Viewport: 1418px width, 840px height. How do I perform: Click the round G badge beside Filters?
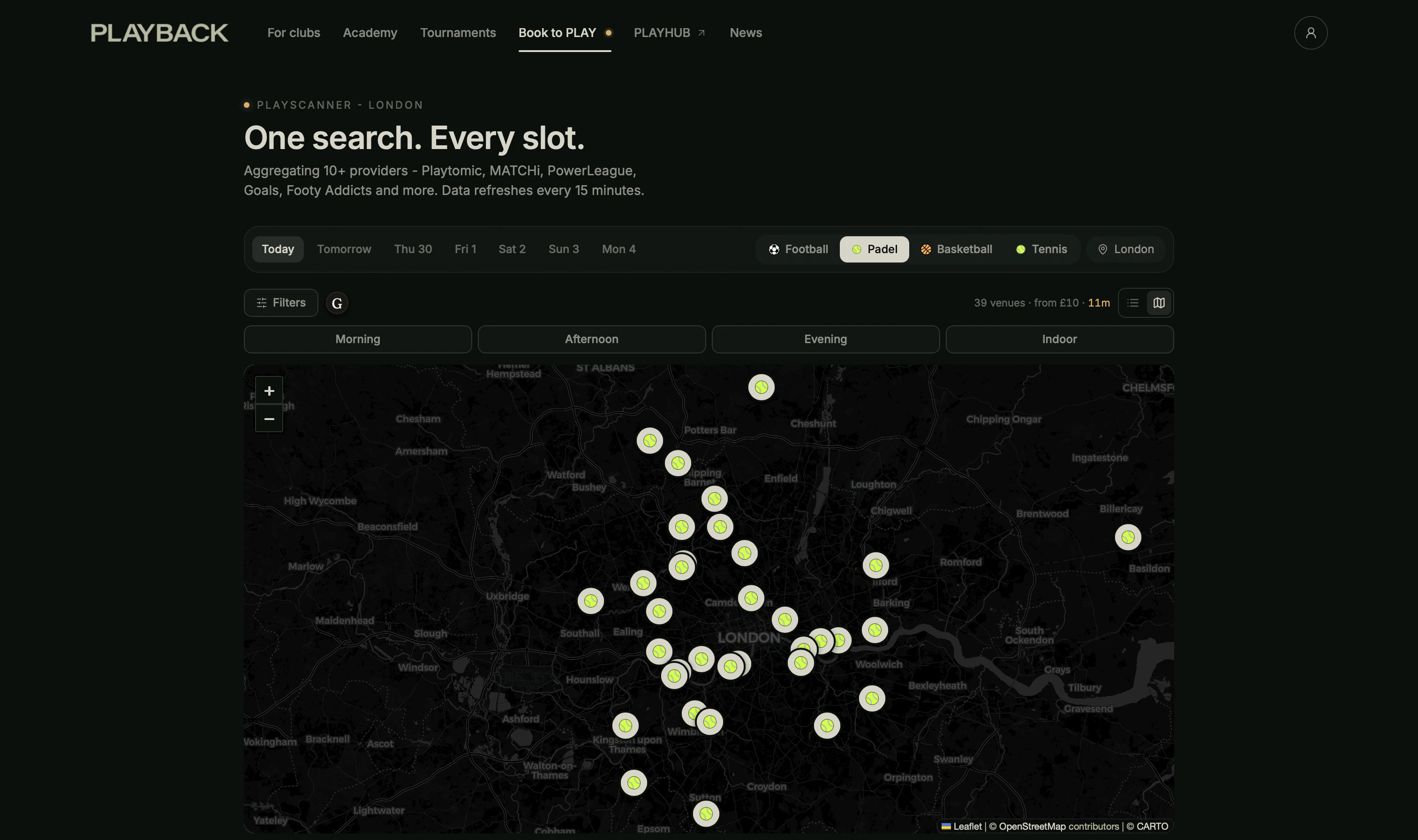click(x=337, y=303)
